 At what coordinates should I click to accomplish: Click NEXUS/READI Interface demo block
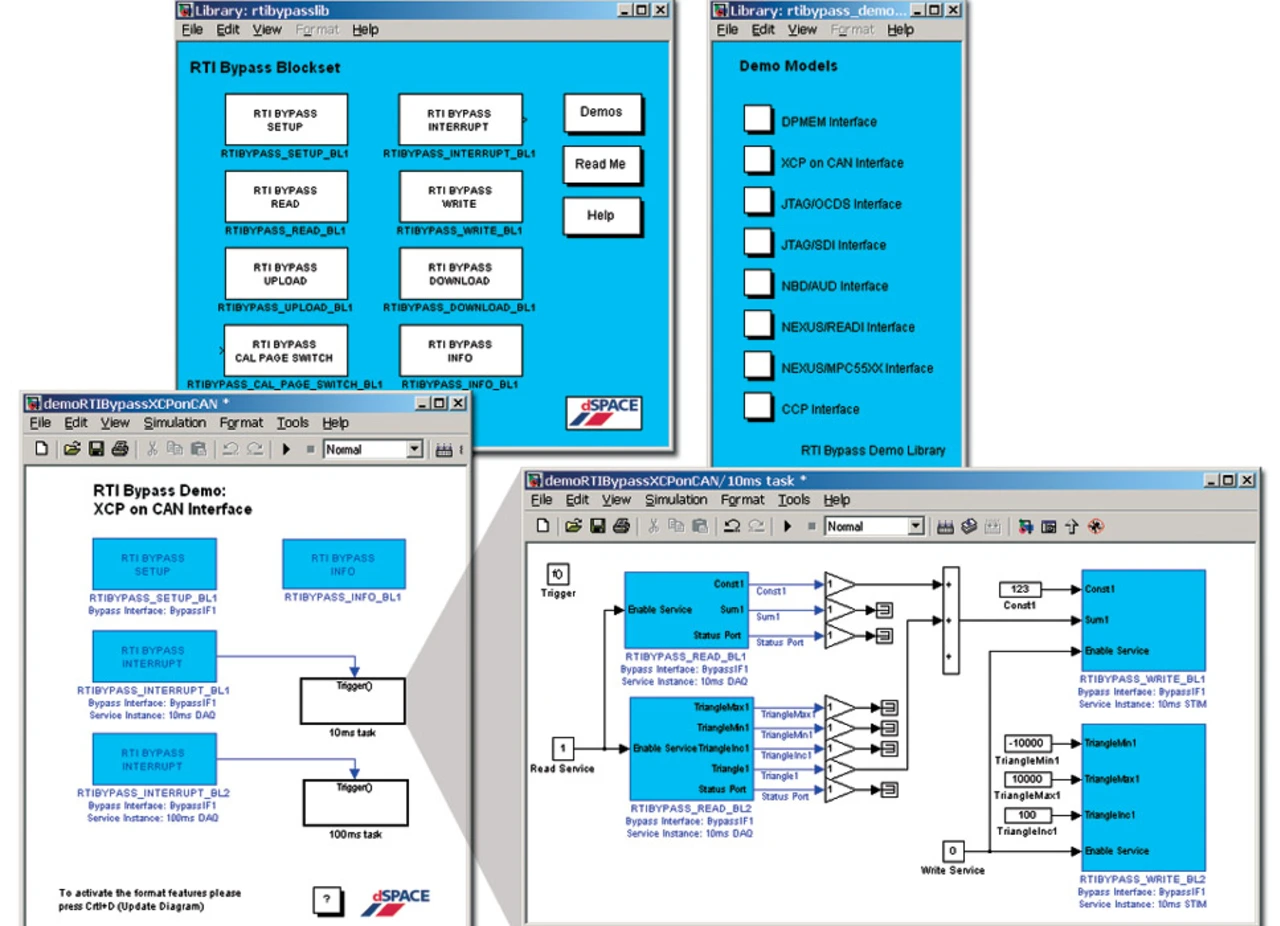759,325
